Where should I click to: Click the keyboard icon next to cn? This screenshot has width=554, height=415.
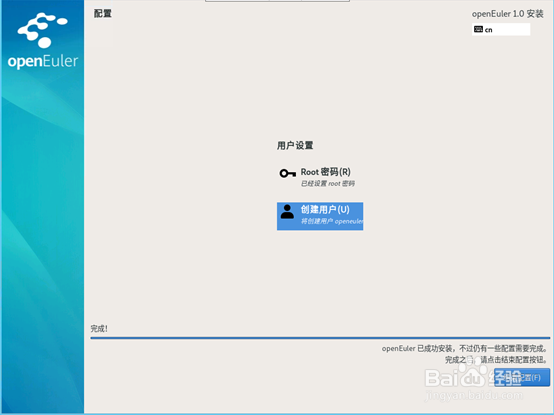coord(478,29)
